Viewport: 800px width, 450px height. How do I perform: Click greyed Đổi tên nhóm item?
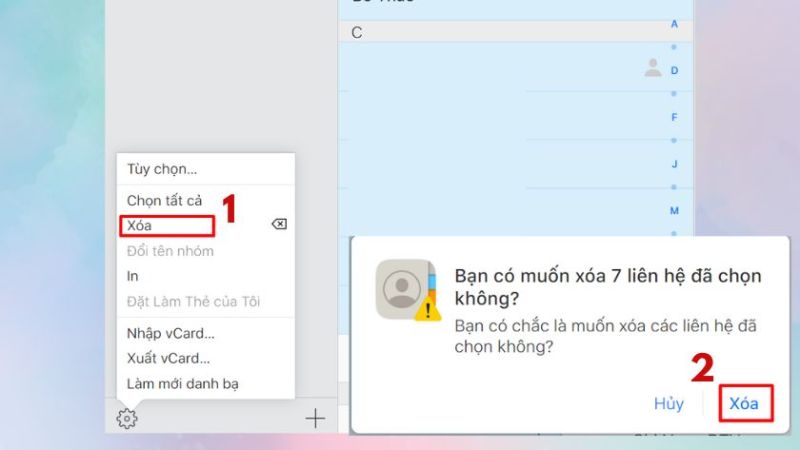coord(170,251)
